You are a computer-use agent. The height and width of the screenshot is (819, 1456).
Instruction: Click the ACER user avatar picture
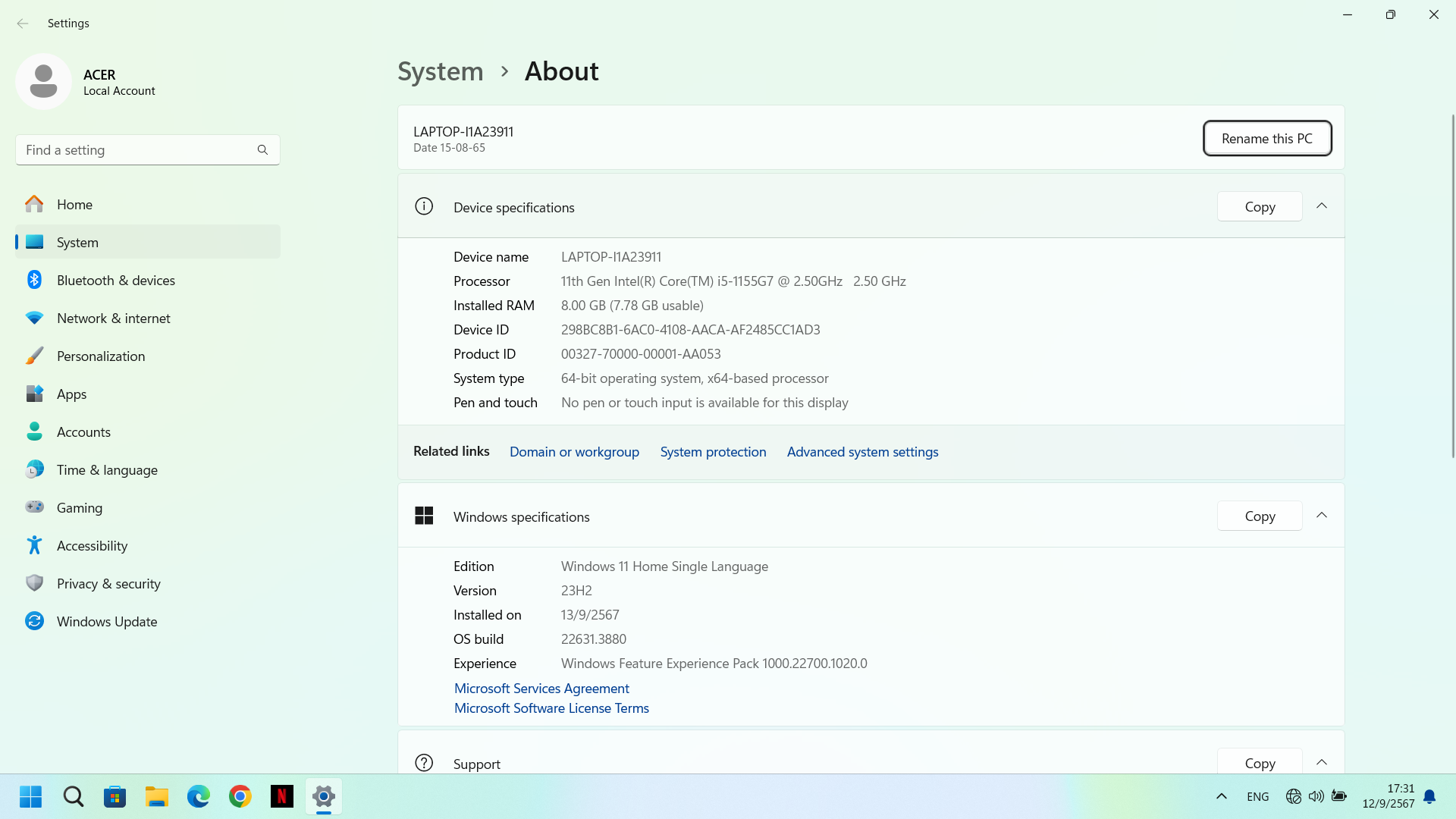(x=43, y=81)
